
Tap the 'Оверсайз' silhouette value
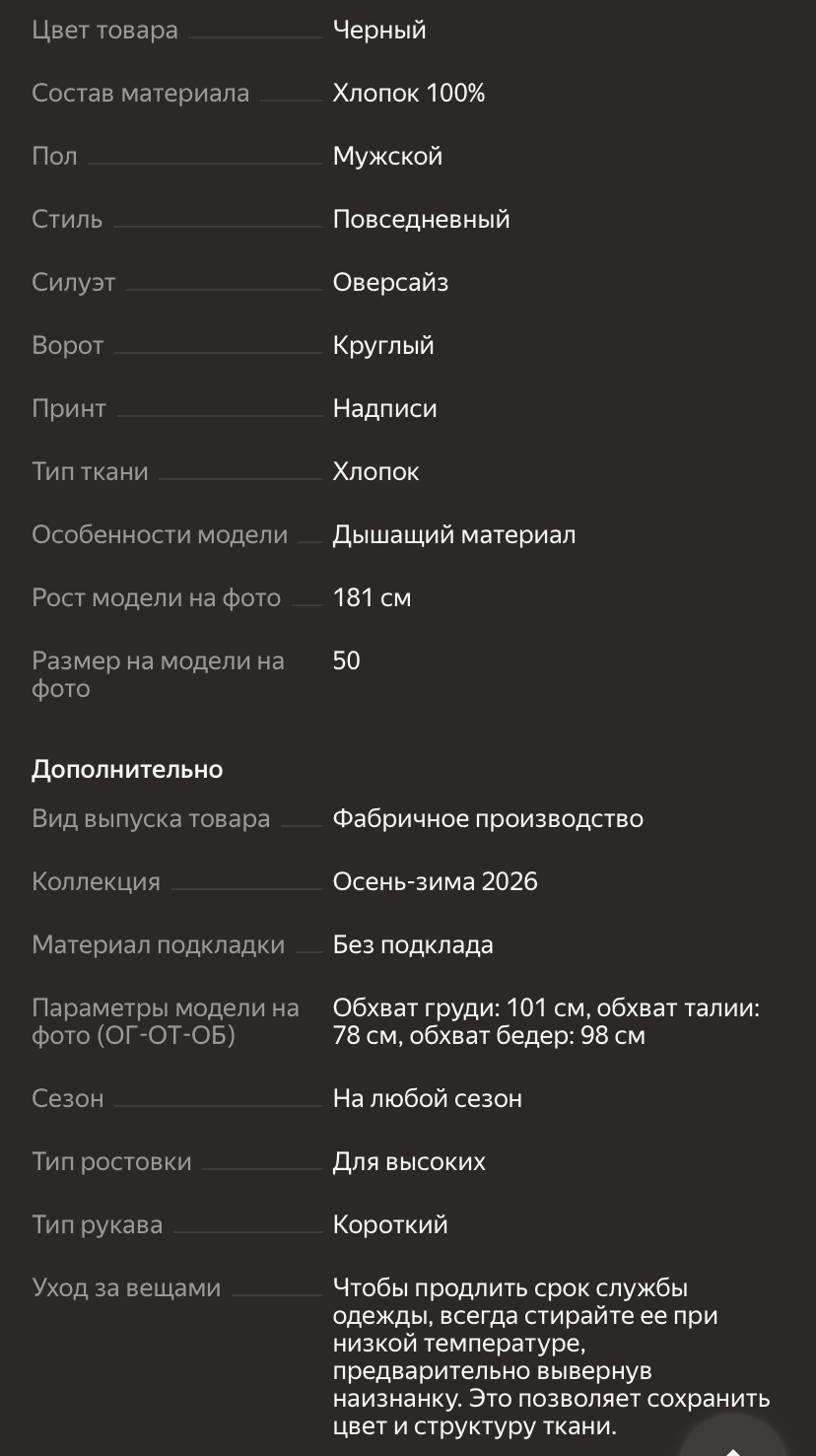pos(390,282)
